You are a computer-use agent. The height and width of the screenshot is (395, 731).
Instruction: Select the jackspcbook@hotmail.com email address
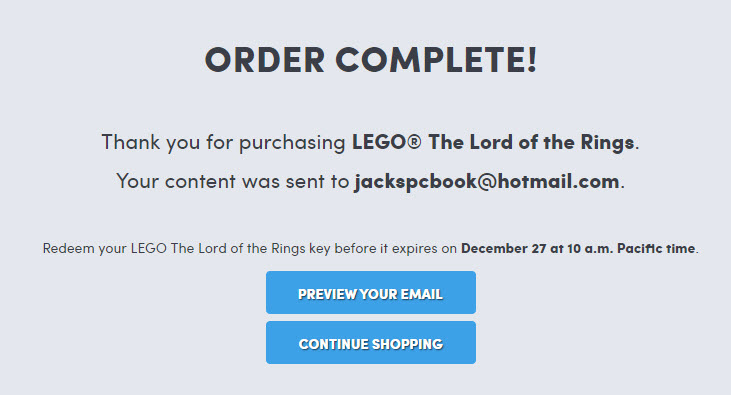487,181
